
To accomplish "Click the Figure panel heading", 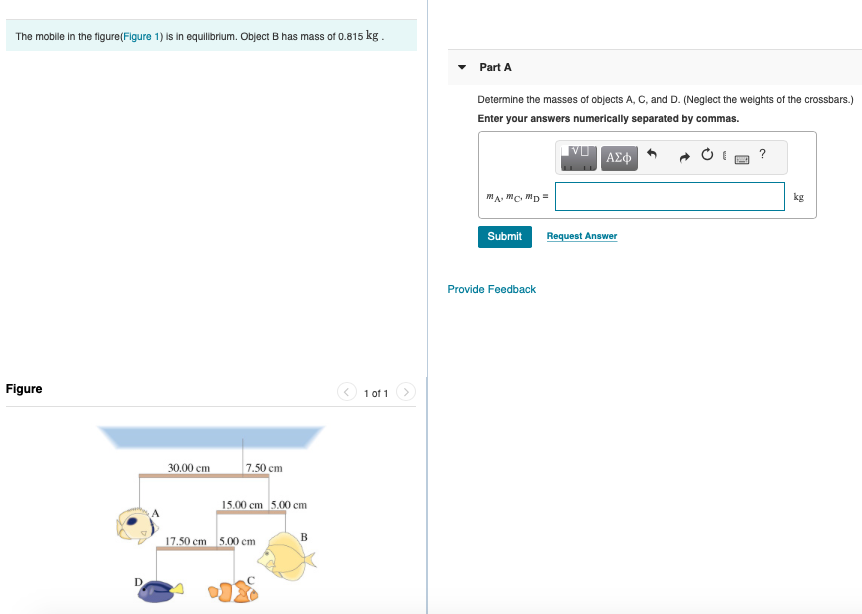I will coord(24,389).
